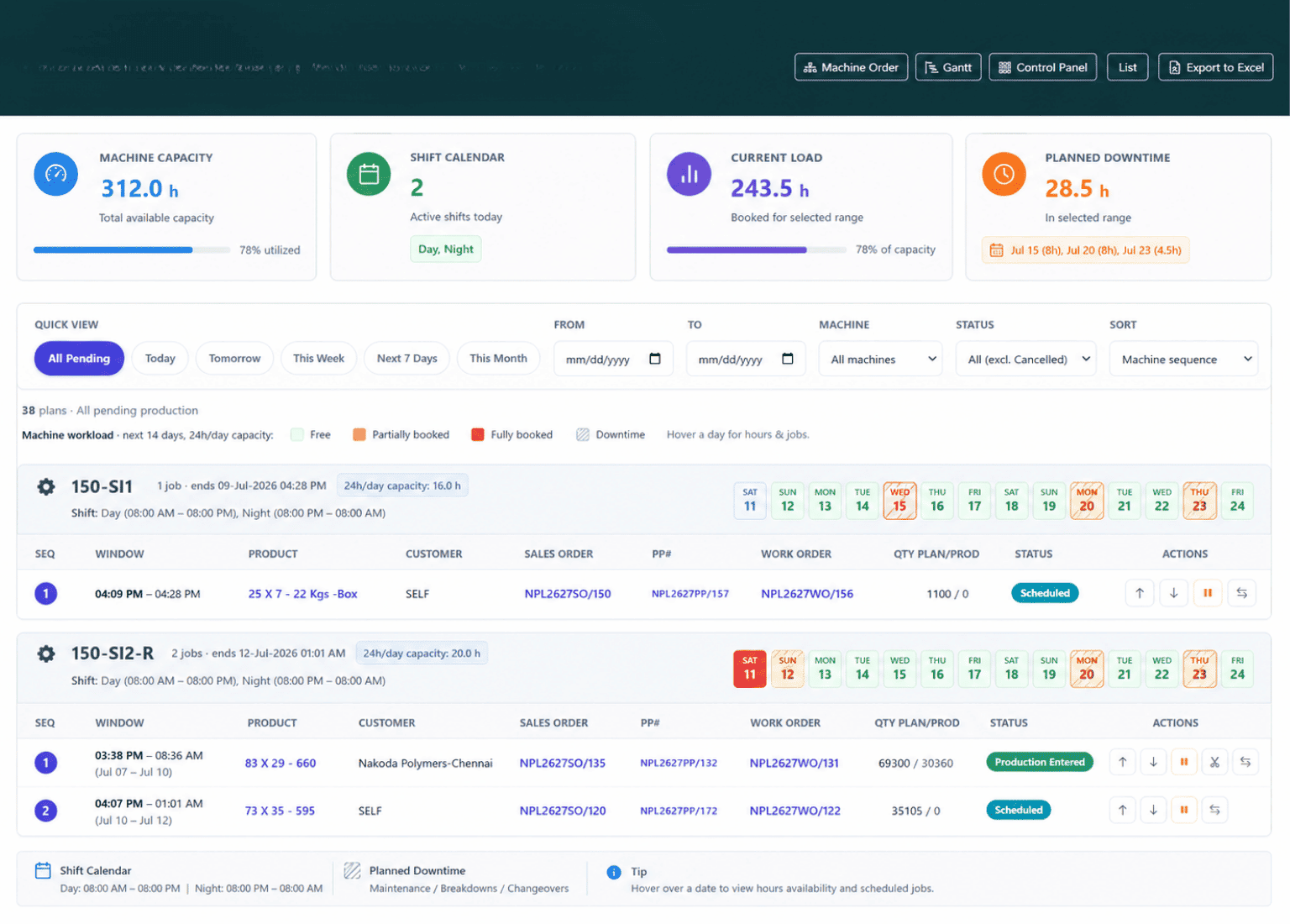
Task: Move work order NPL2627WO/122 up
Action: [x=1123, y=810]
